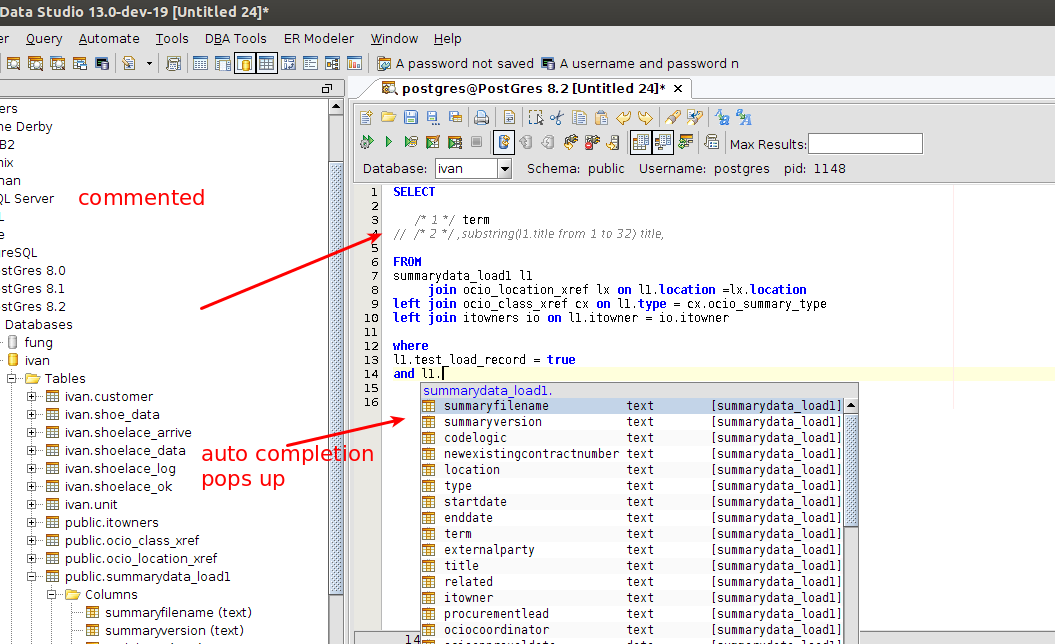Open the ER Modeler menu

tap(319, 39)
